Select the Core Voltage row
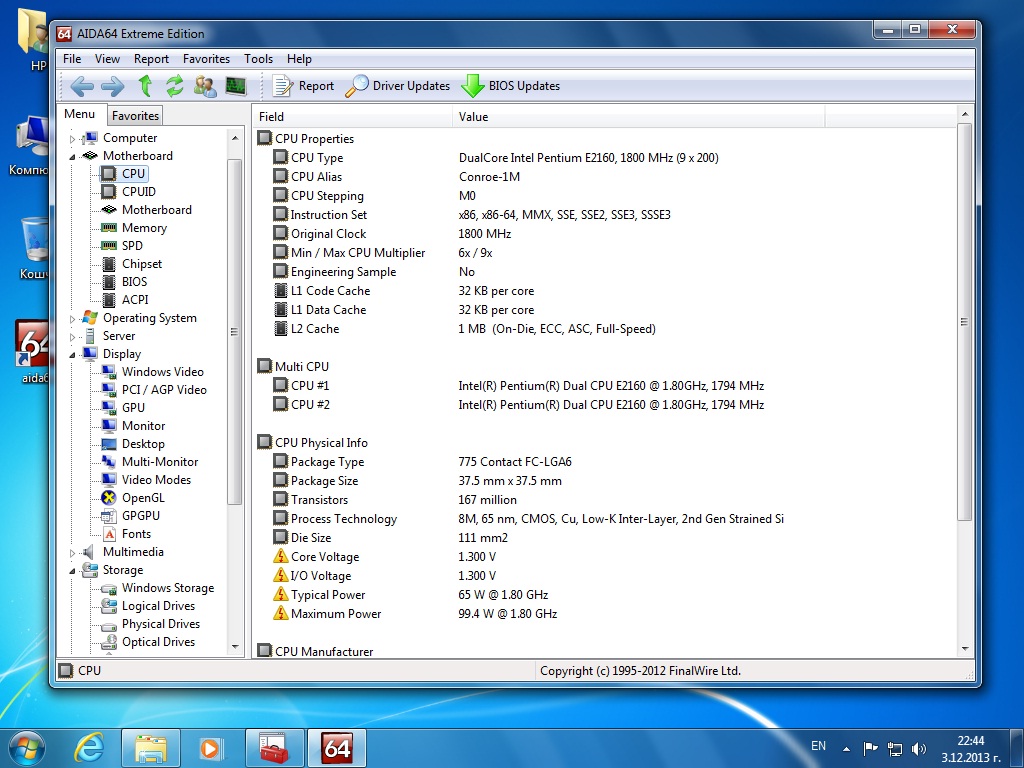This screenshot has height=768, width=1024. point(604,556)
